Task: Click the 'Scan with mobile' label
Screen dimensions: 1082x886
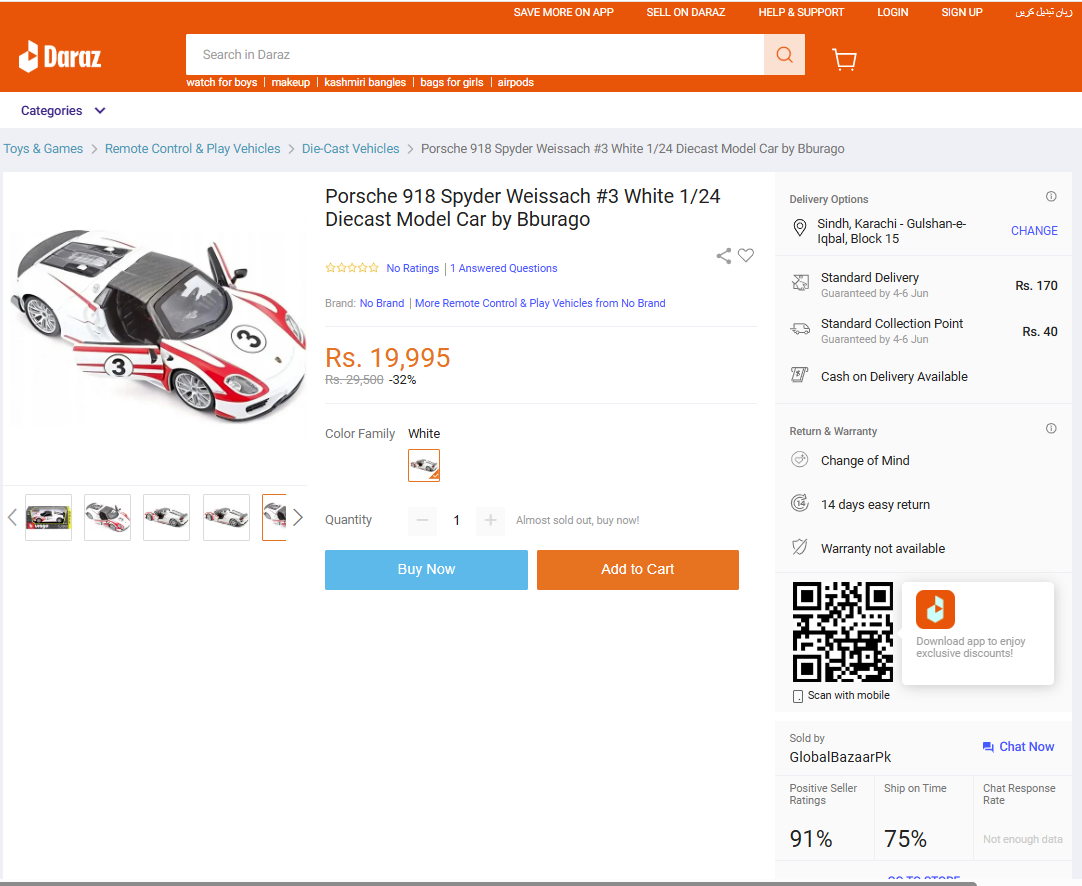Action: (848, 696)
